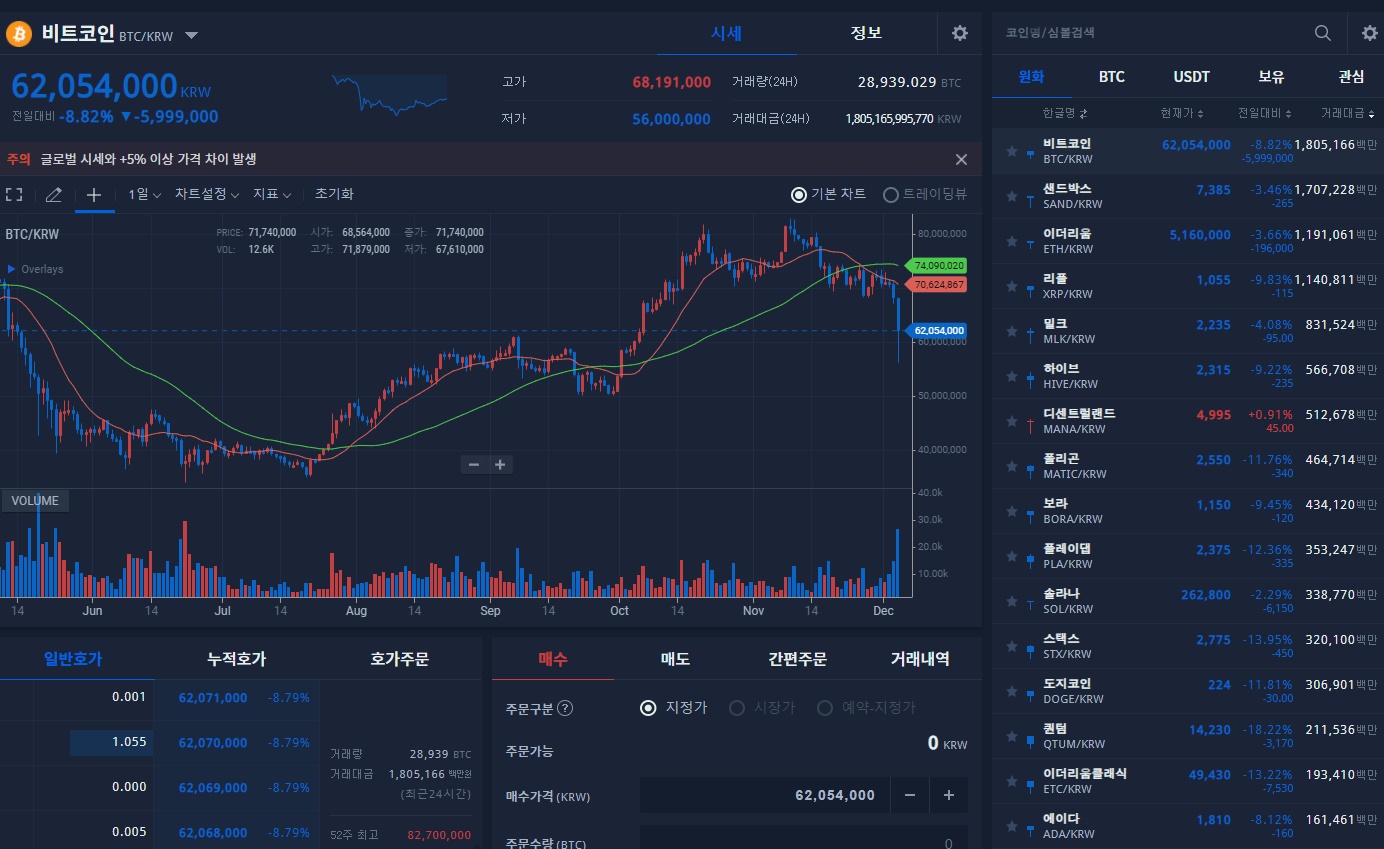Star the 리플 row as favorite
The width and height of the screenshot is (1384, 849).
[x=1011, y=287]
